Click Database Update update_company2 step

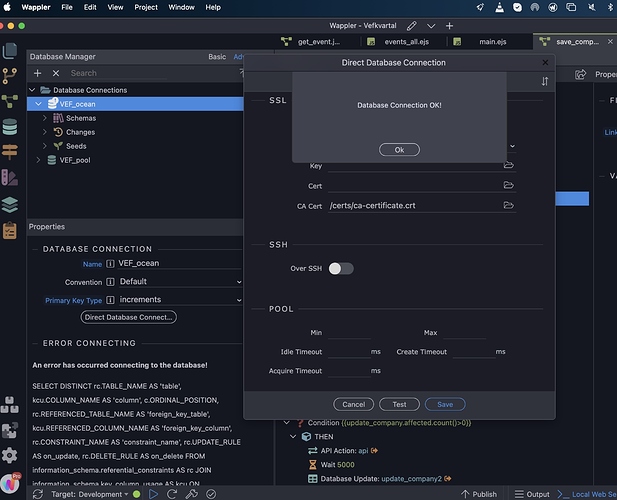(x=381, y=479)
